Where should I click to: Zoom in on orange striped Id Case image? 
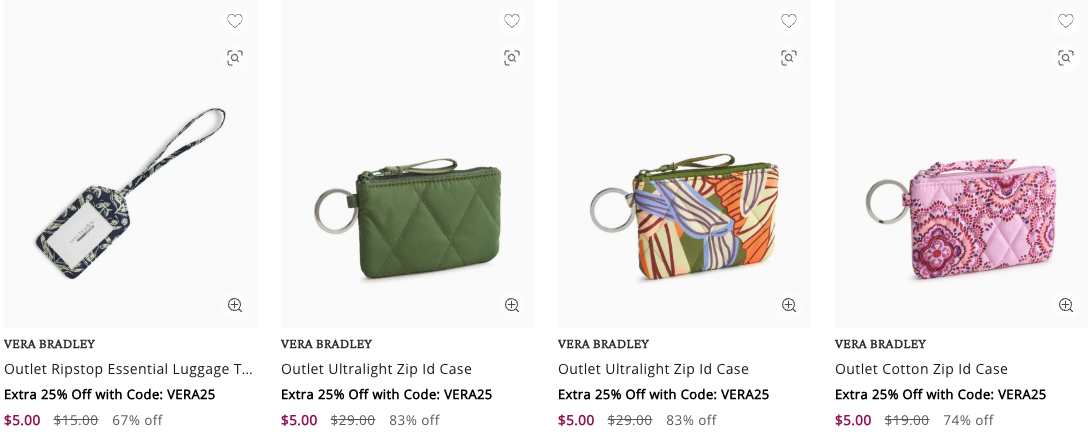click(788, 305)
